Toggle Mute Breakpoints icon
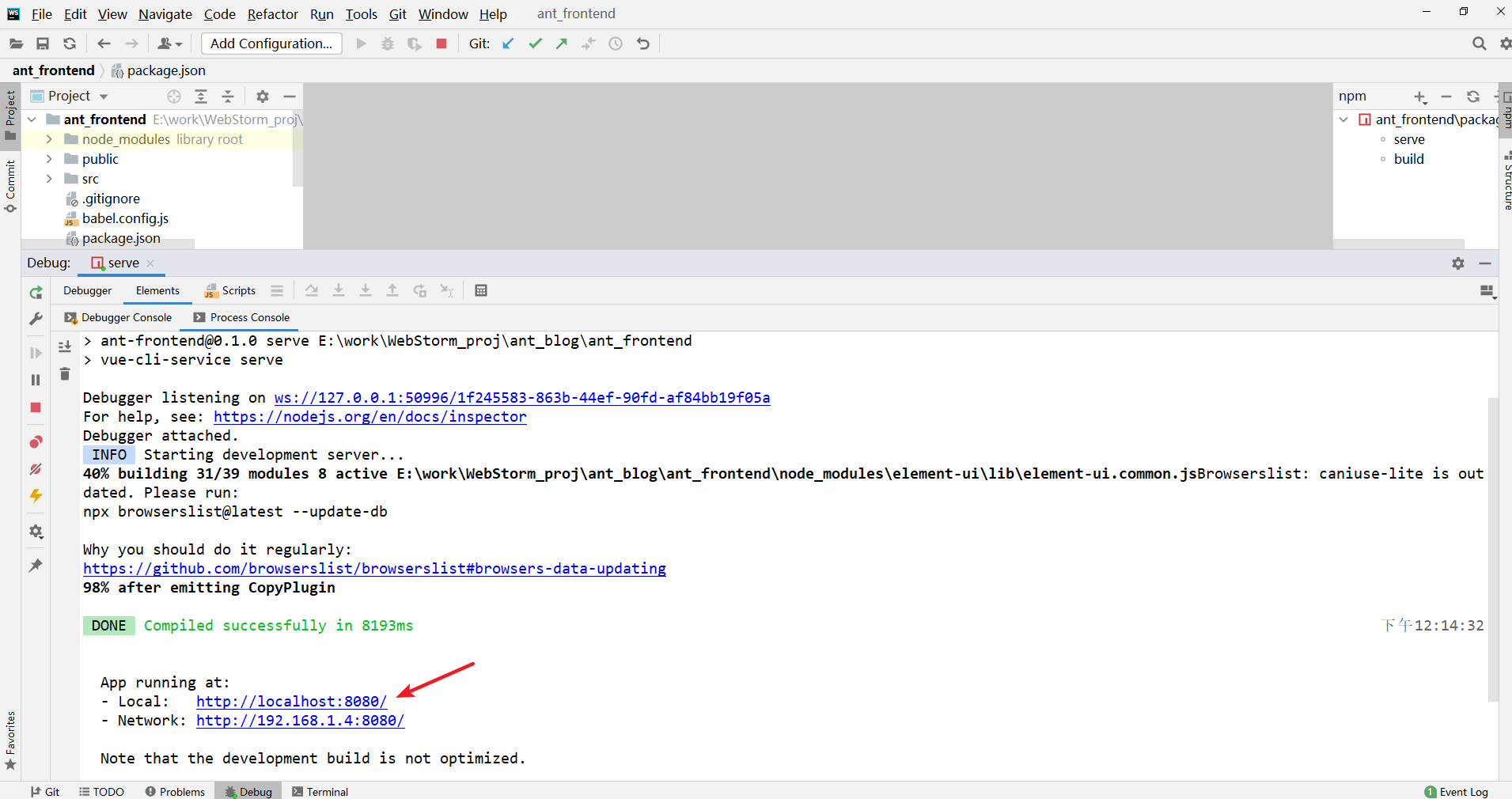Screen dimensions: 1512x799 tap(36, 469)
